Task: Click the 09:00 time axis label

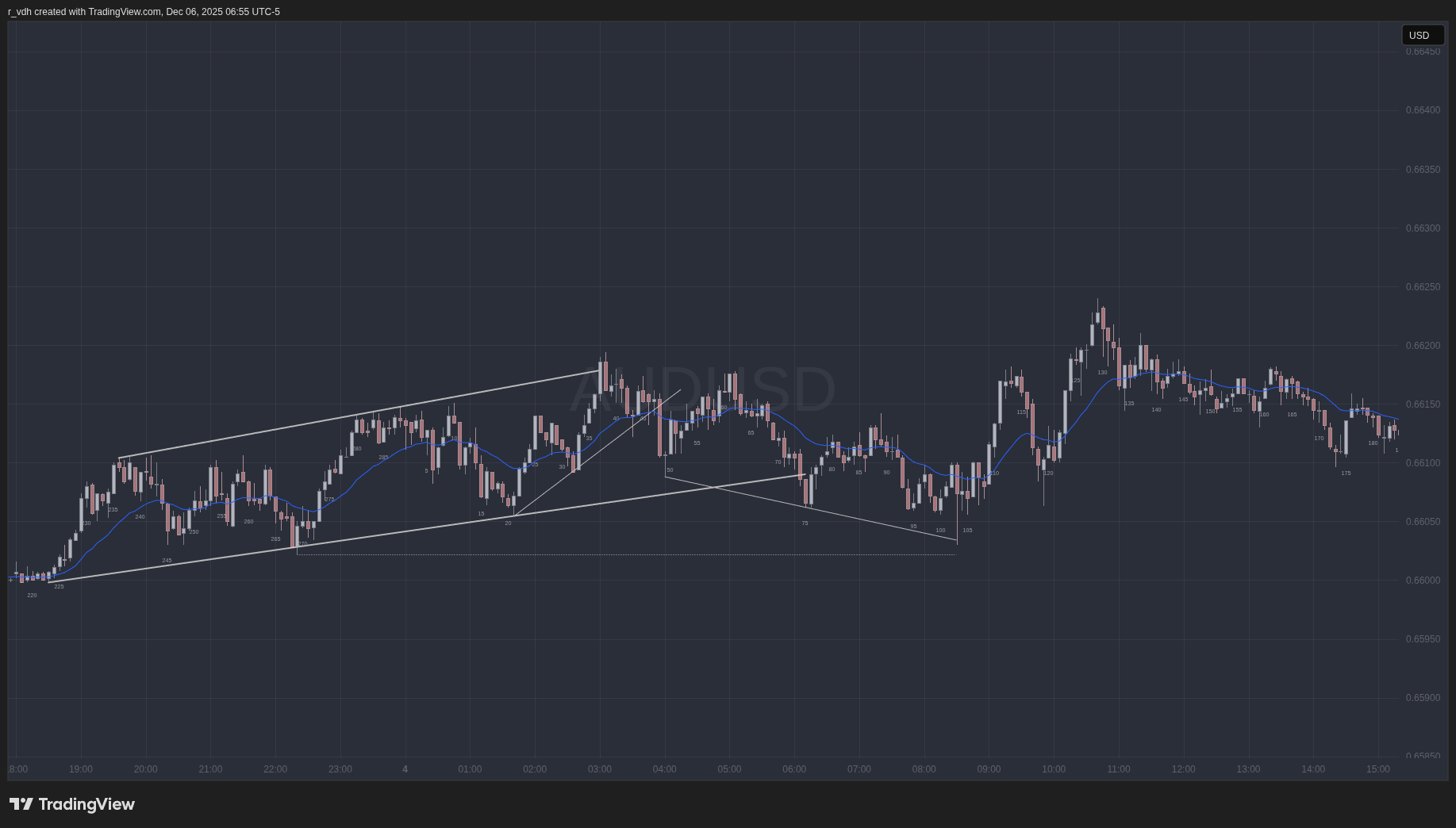Action: click(x=989, y=769)
